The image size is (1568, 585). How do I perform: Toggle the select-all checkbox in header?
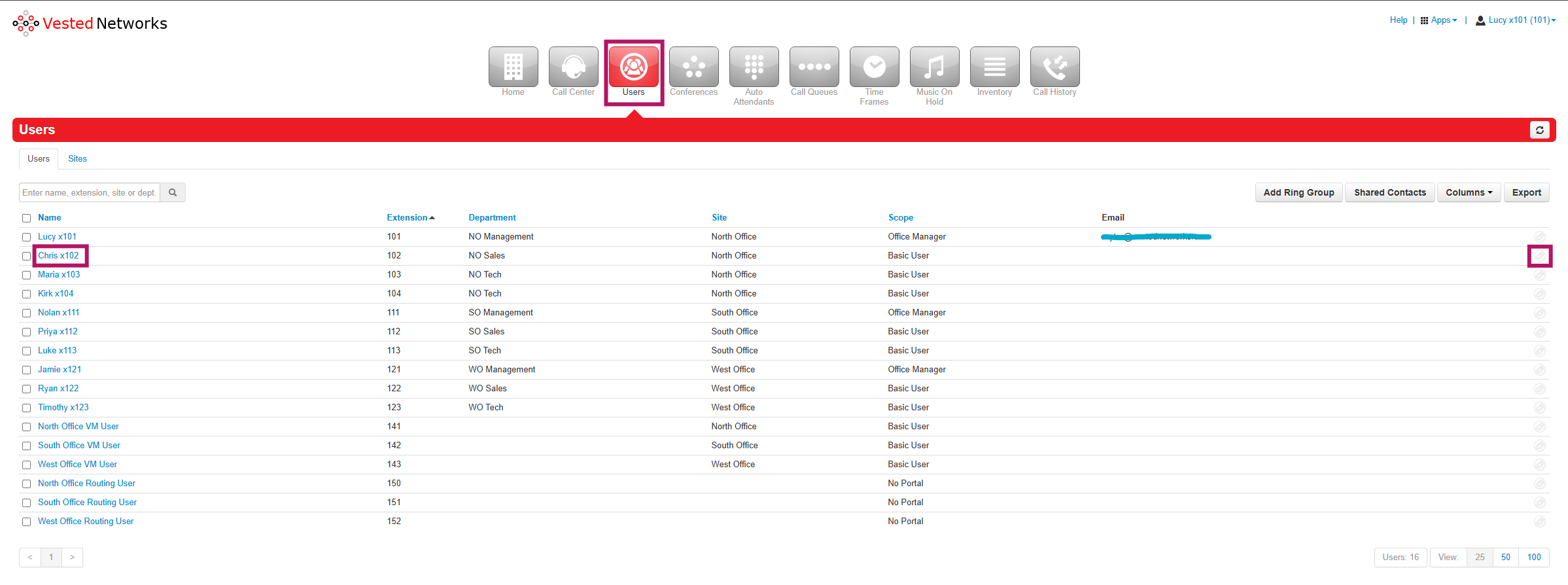(27, 218)
